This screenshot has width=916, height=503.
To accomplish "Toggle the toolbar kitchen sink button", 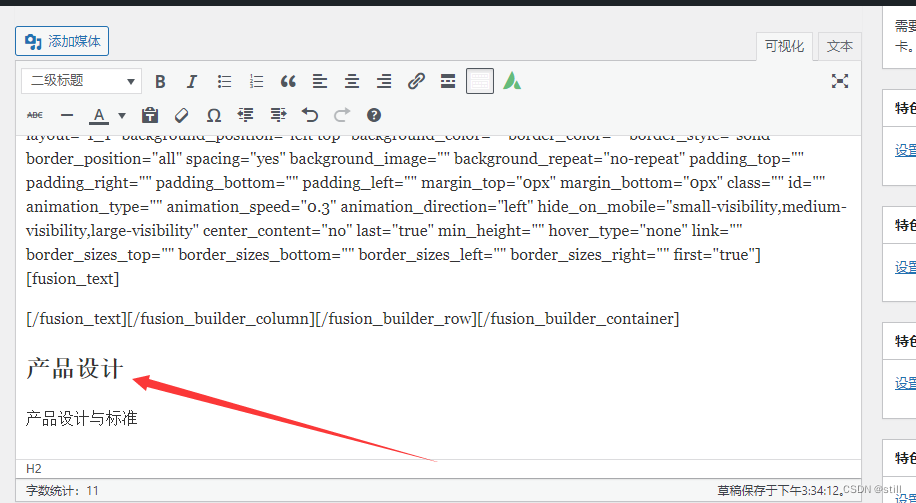I will click(x=480, y=81).
